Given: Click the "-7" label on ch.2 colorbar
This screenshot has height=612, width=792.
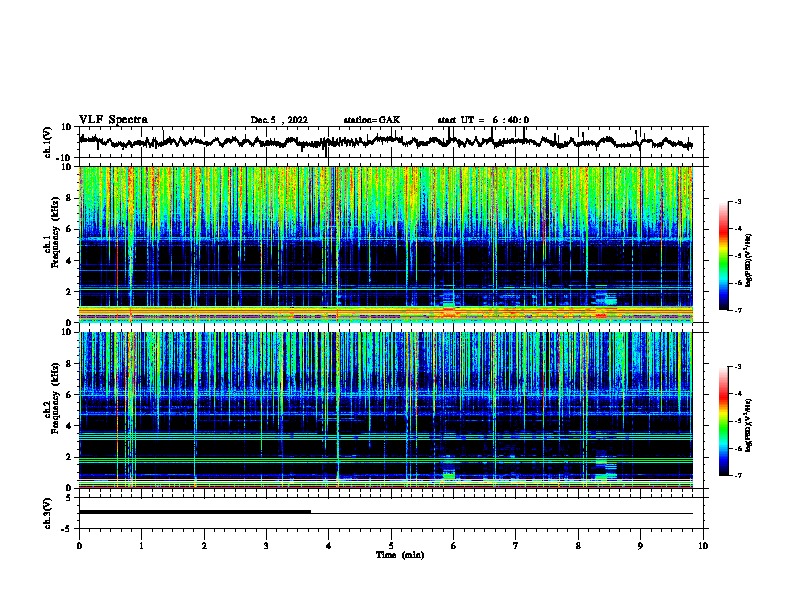Looking at the screenshot, I should tap(737, 475).
